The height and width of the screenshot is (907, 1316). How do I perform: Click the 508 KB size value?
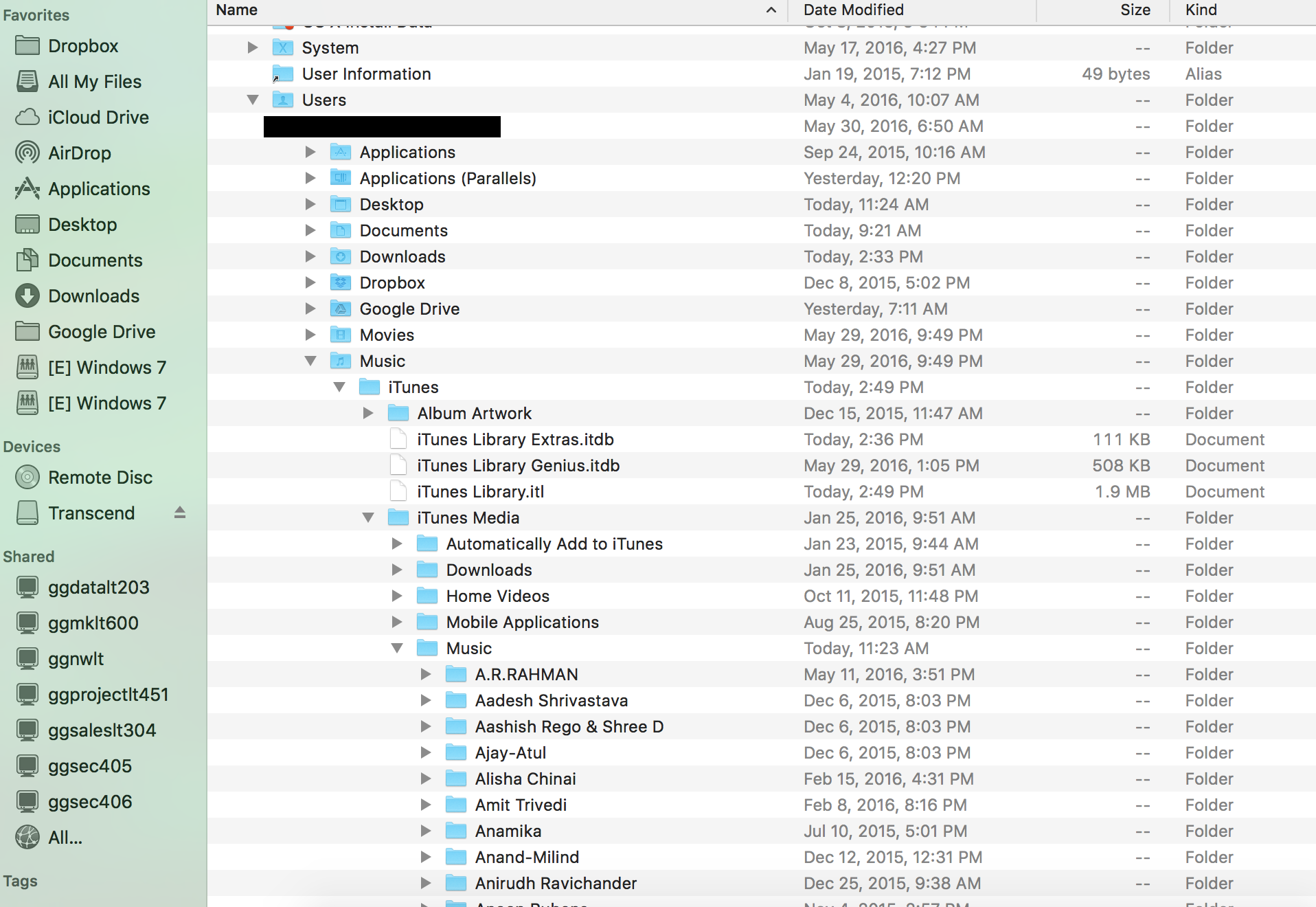tap(1121, 465)
